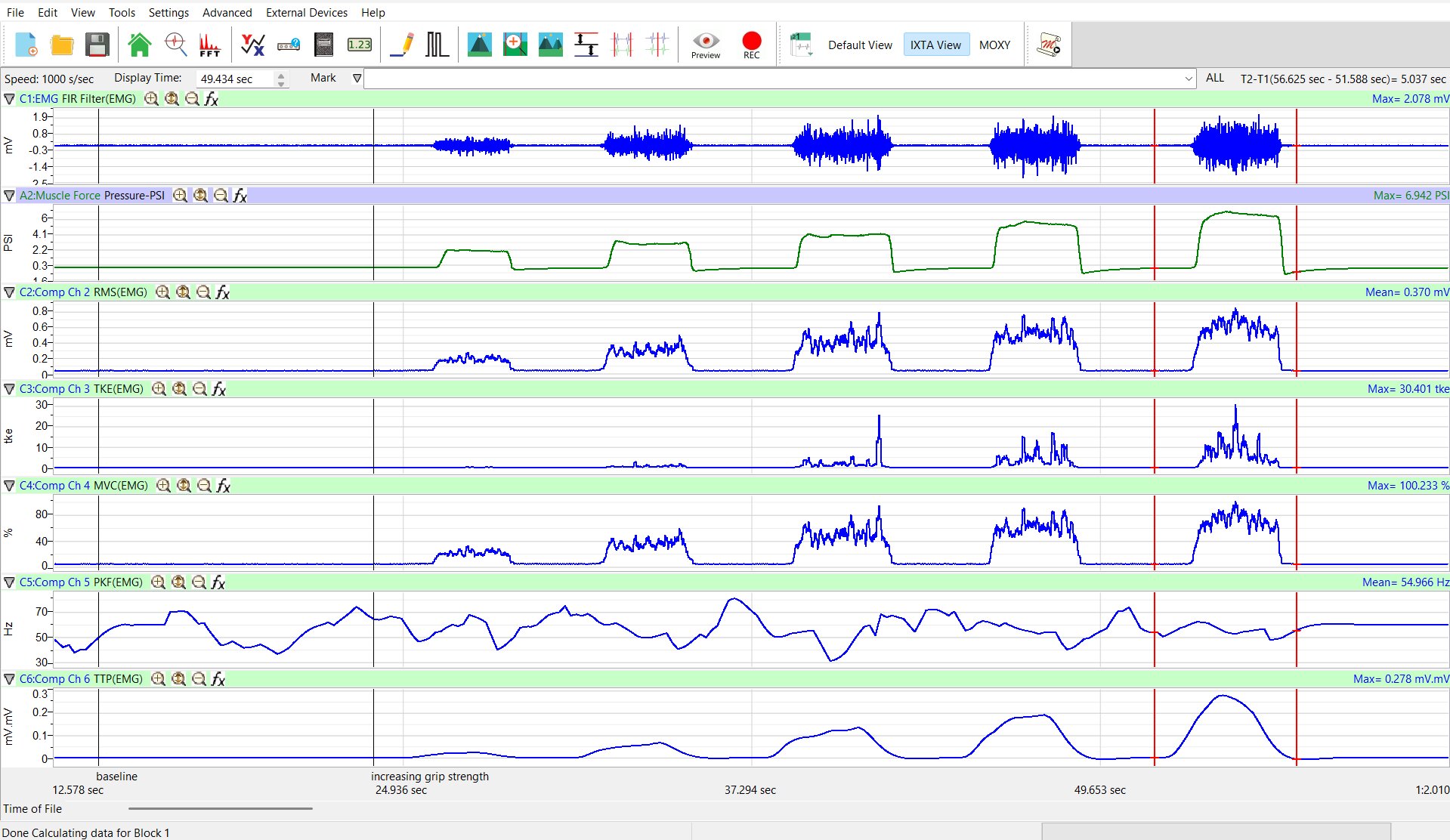Screen dimensions: 1450x840
Task: Click the Display Time field showing 49.434 sec
Action: (235, 79)
